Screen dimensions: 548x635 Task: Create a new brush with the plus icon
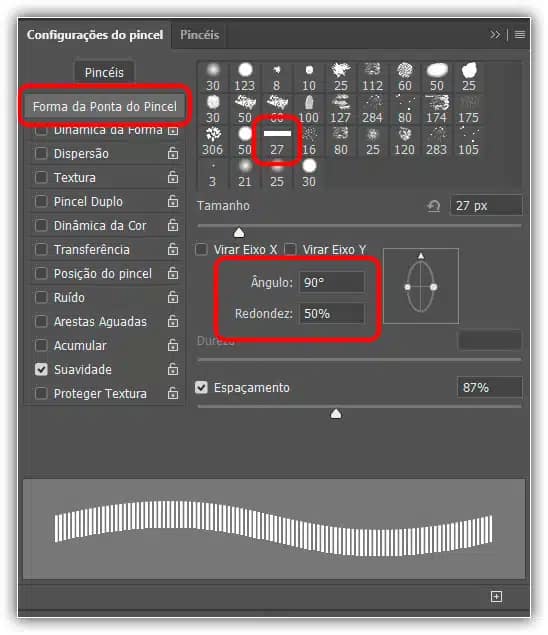496,596
